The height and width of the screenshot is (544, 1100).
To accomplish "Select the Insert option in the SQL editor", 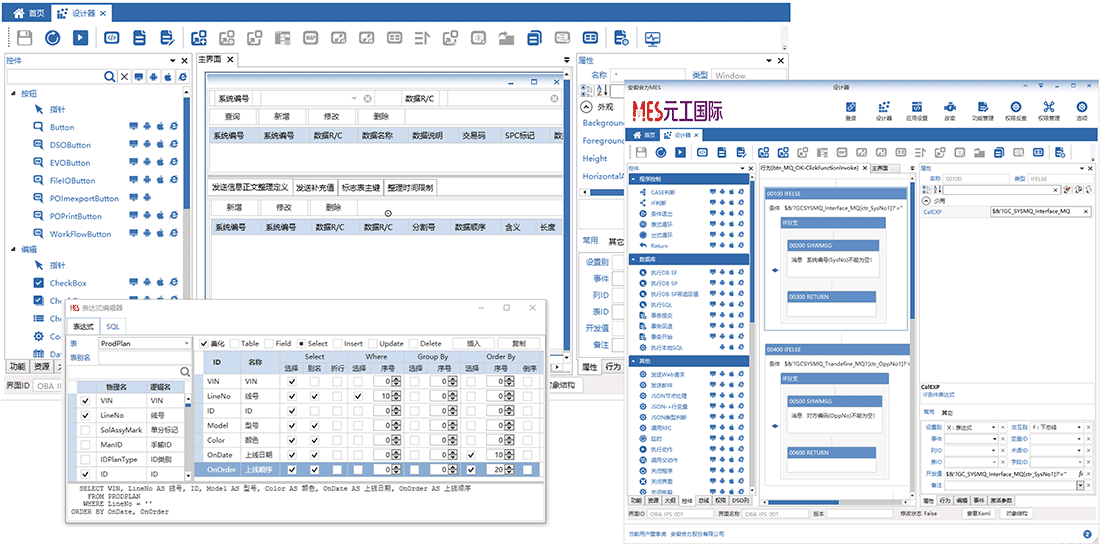I will point(337,343).
